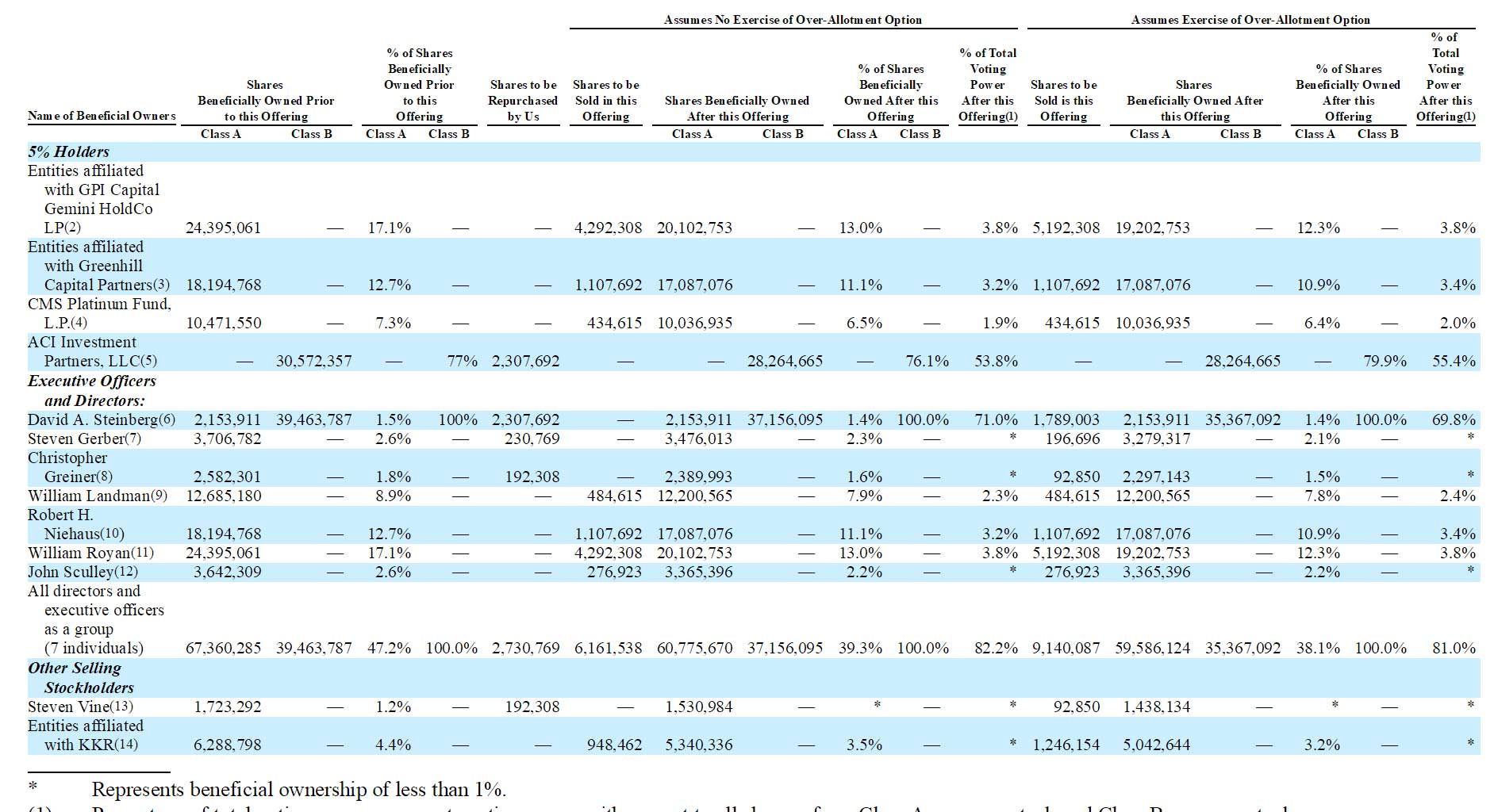
Task: Select the 30,572,357 Class B value
Action: click(313, 361)
